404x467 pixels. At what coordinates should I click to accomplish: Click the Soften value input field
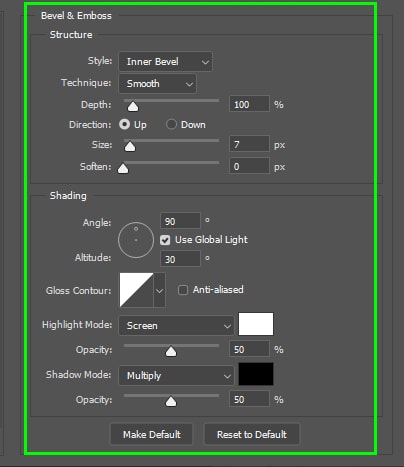(x=249, y=166)
